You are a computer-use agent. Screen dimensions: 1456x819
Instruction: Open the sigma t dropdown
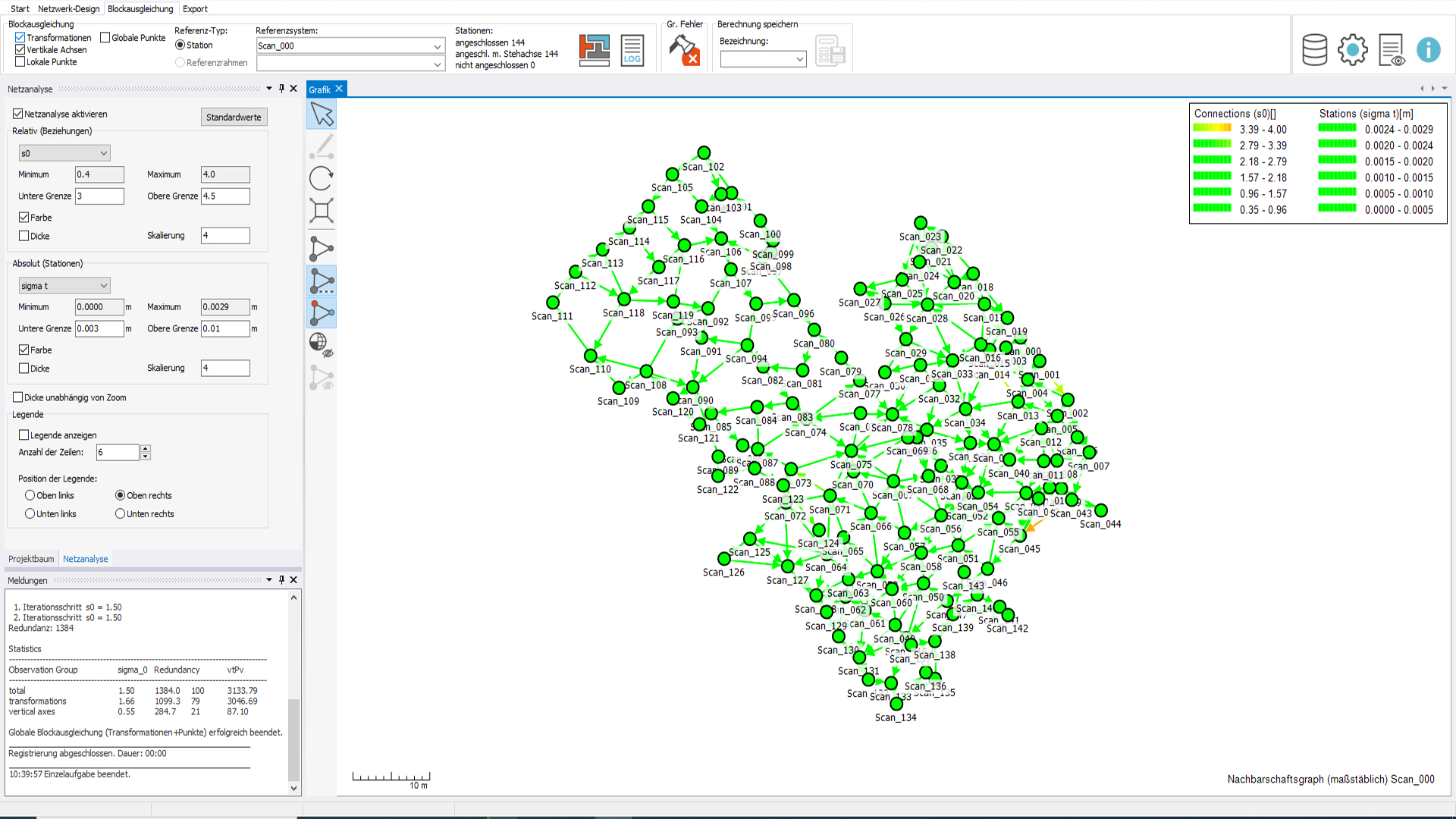tap(64, 286)
